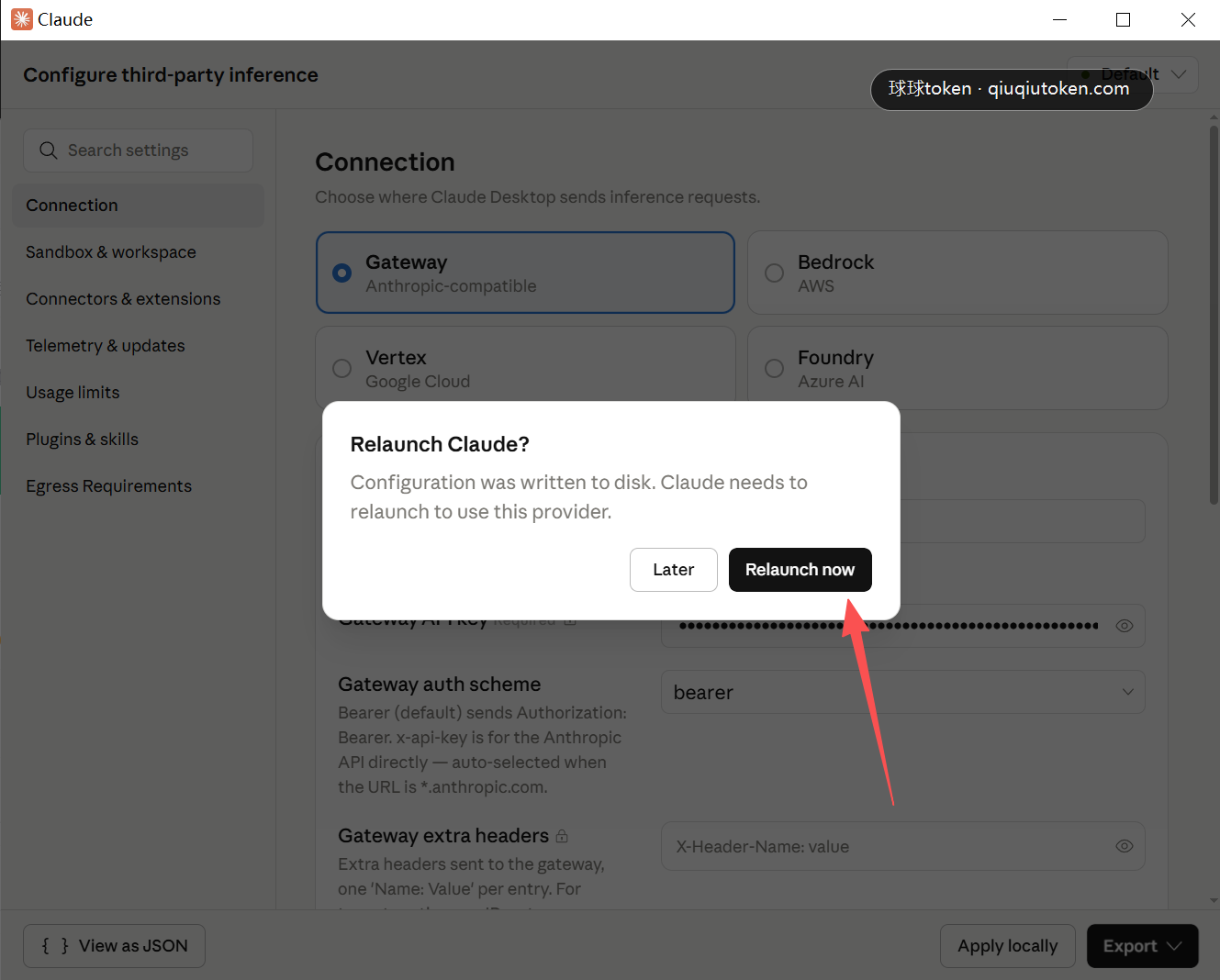Screen dimensions: 1220x980
Task: Expand the bearer auth scheme dropdown
Action: pyautogui.click(x=903, y=692)
